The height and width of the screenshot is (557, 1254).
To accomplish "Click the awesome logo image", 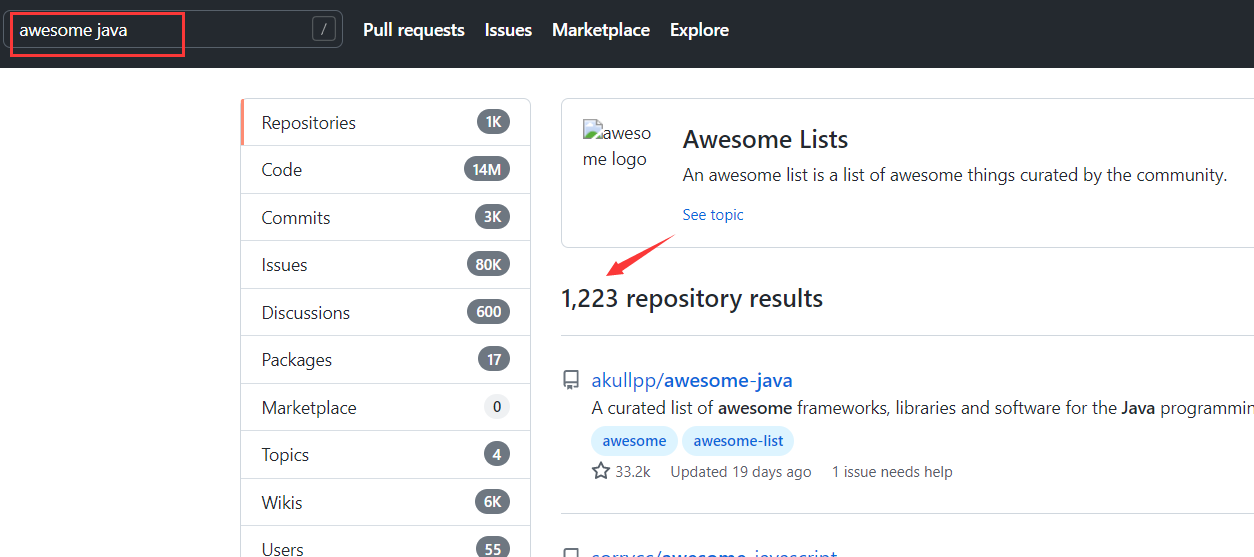I will coord(617,146).
